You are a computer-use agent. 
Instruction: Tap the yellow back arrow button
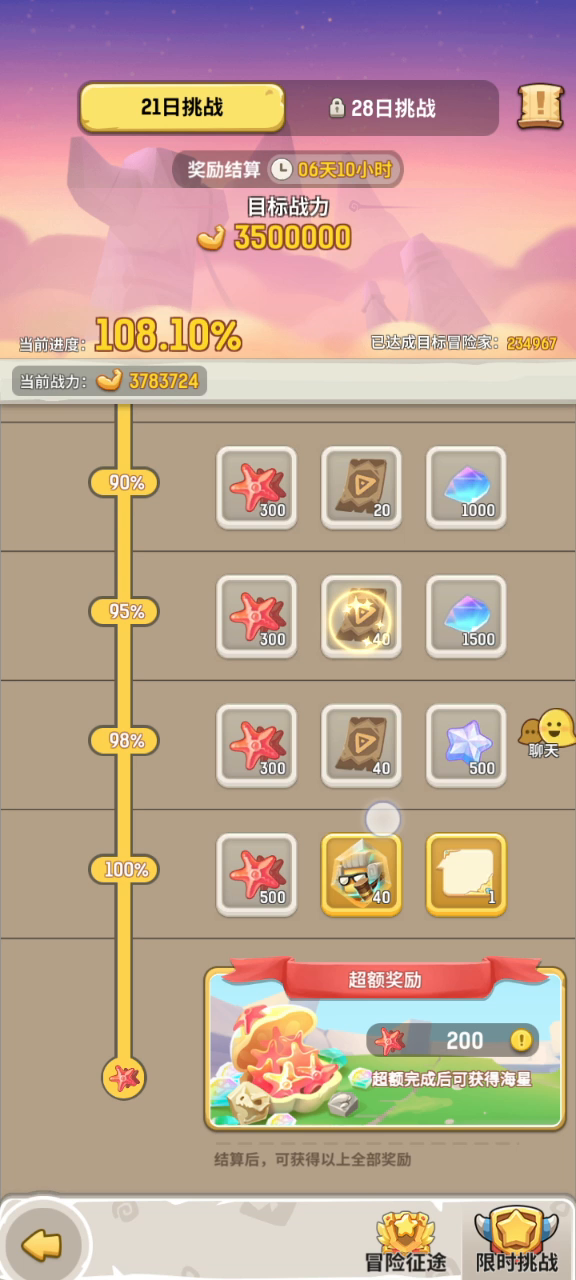pos(41,1245)
